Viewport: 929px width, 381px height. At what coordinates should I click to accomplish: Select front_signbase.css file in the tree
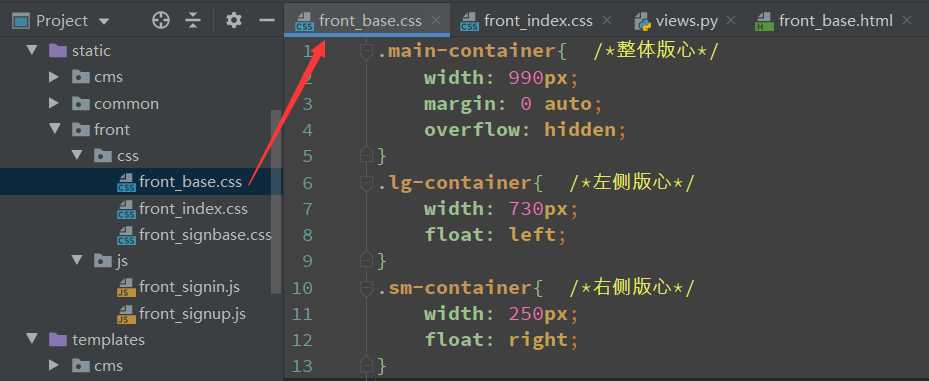tap(205, 235)
